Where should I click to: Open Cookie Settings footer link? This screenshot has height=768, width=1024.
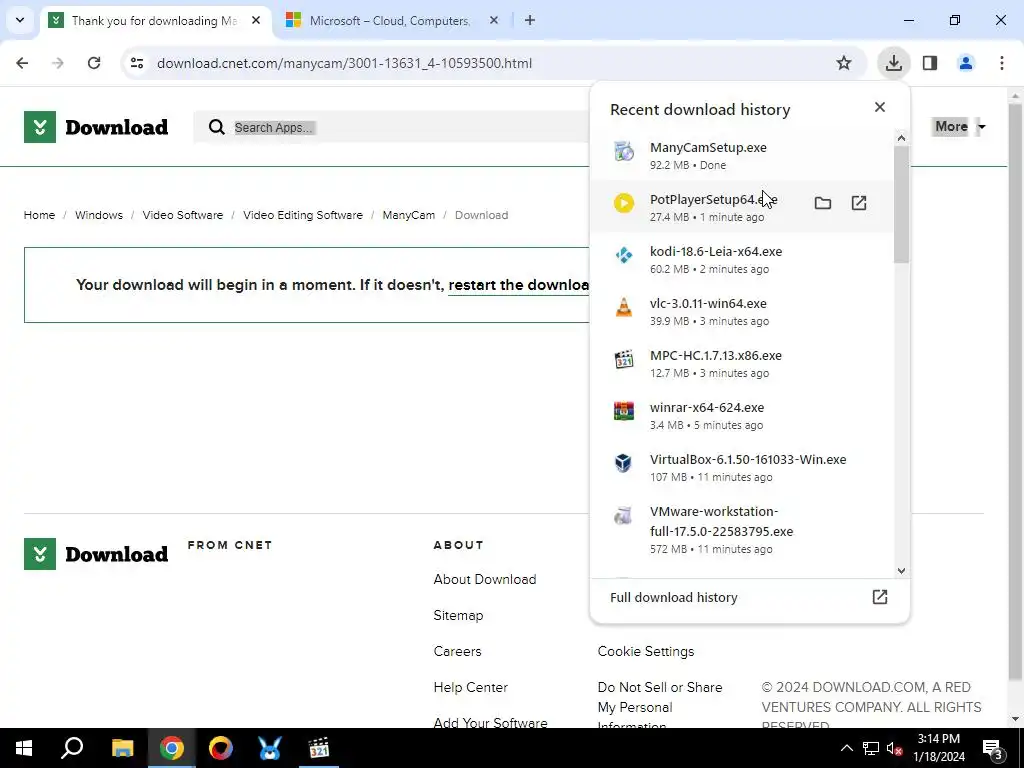click(646, 651)
